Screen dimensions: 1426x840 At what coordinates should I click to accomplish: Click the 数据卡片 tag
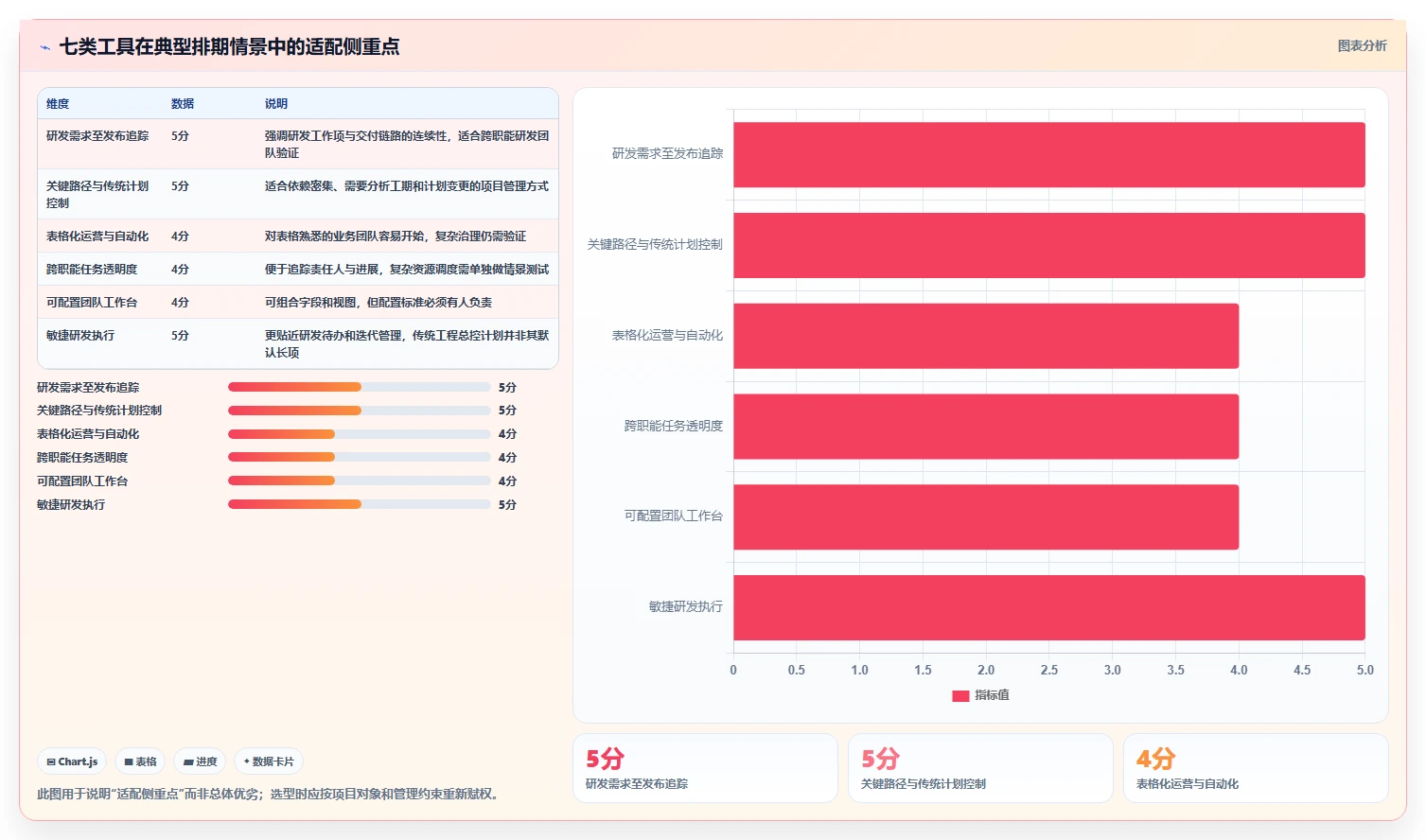pos(269,761)
